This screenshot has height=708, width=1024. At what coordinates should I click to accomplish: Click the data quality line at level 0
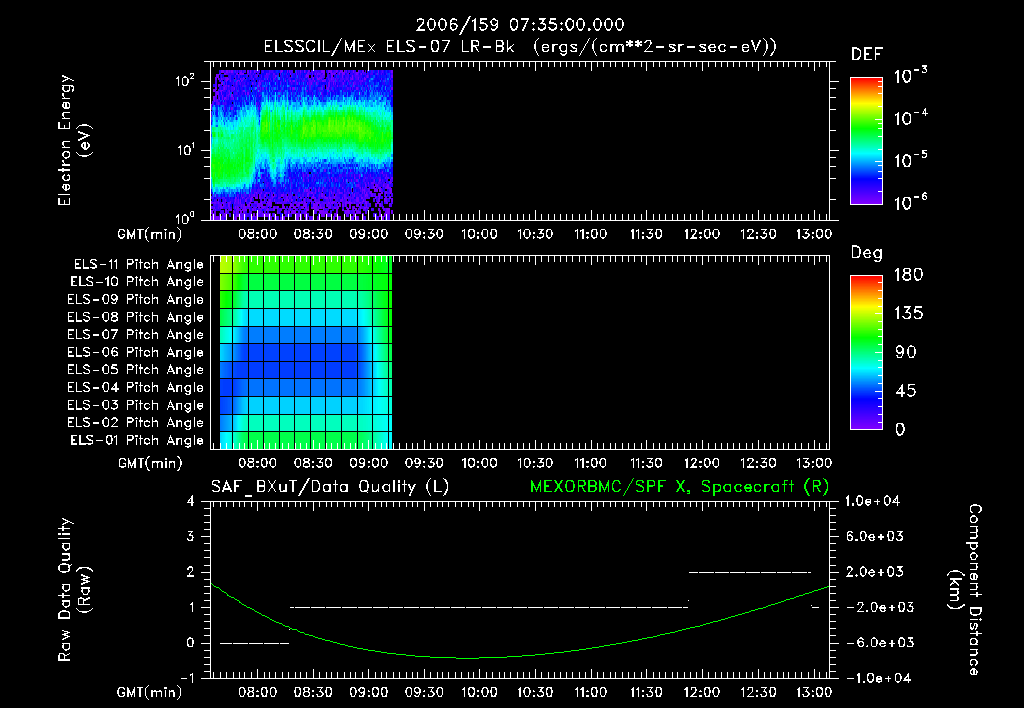(x=254, y=643)
